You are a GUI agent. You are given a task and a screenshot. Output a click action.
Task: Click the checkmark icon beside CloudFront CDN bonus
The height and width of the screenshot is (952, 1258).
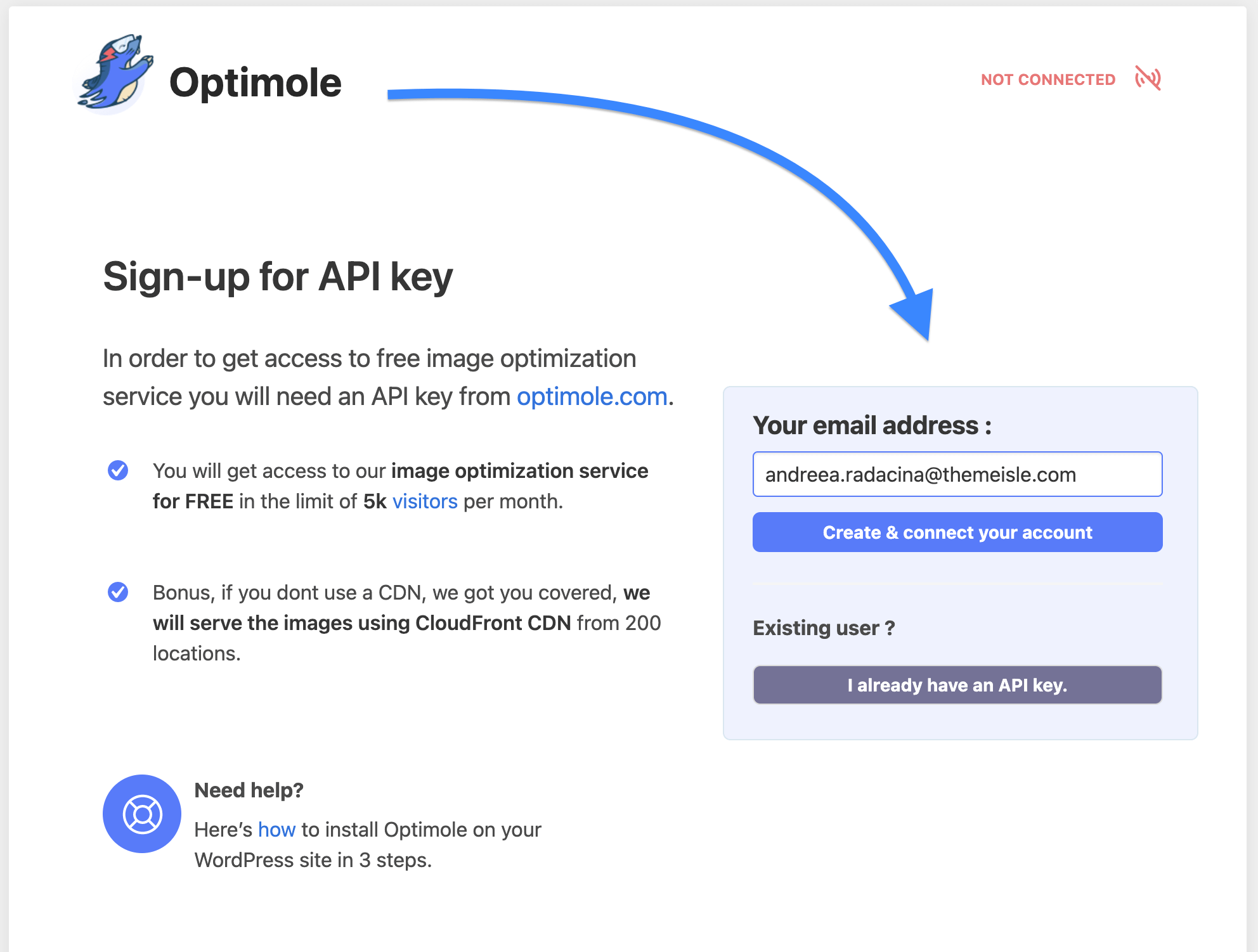point(118,592)
